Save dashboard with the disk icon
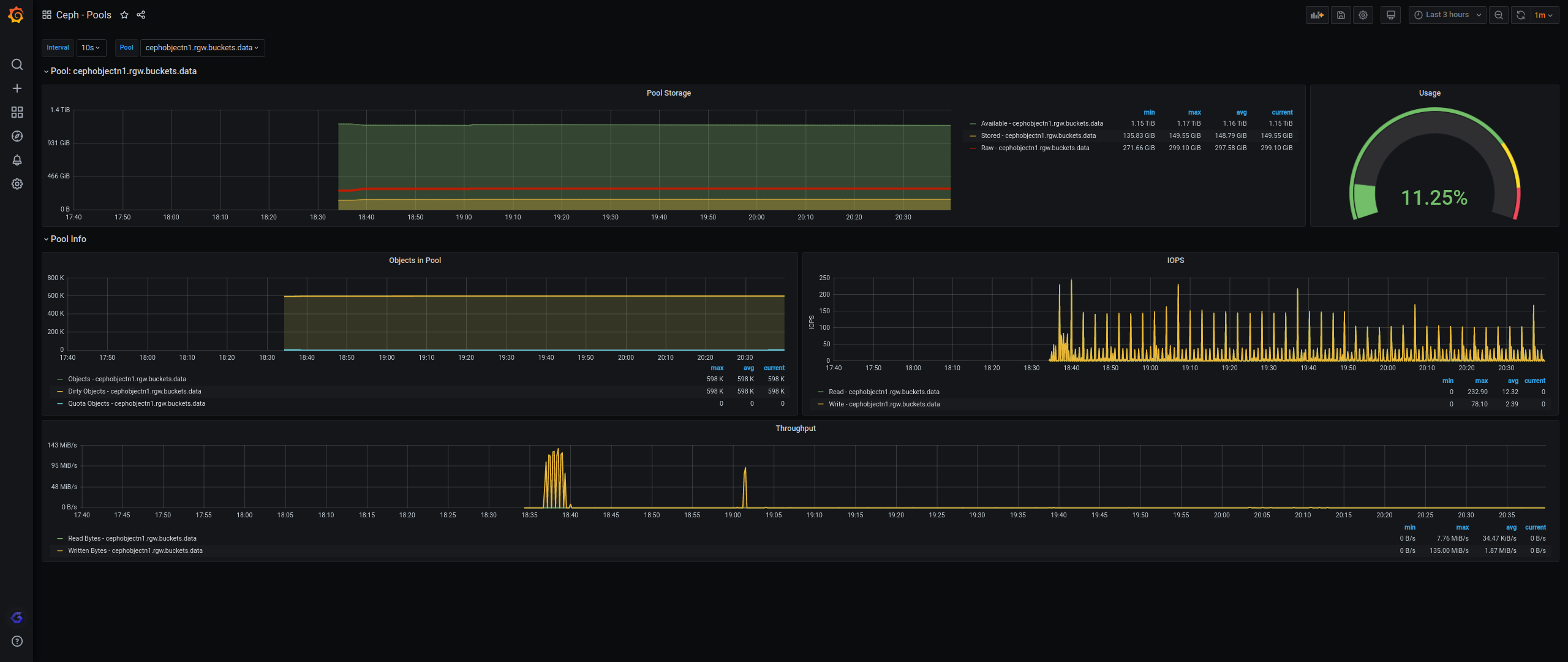1568x662 pixels. tap(1341, 15)
